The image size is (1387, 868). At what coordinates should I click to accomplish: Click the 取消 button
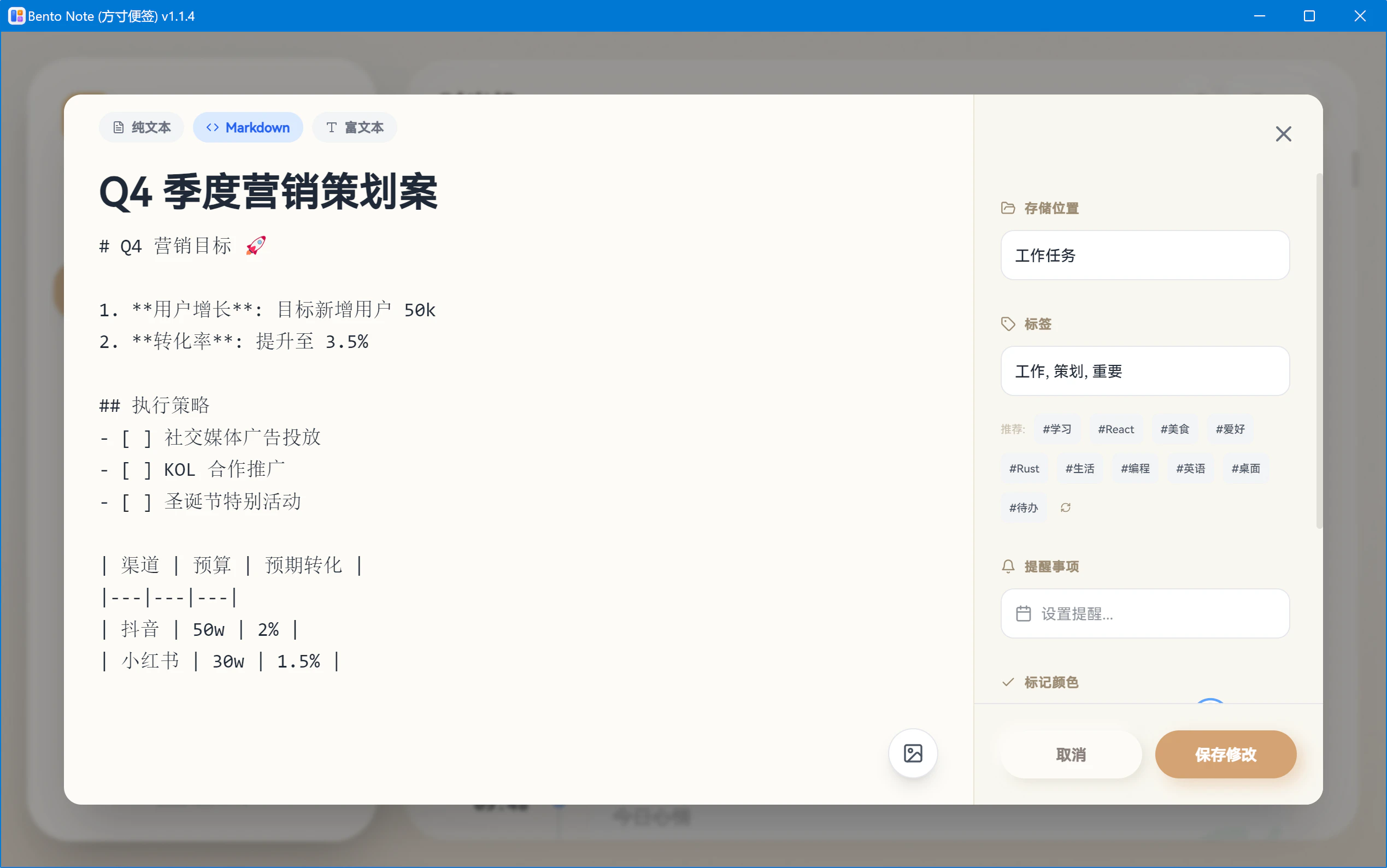[x=1071, y=754]
